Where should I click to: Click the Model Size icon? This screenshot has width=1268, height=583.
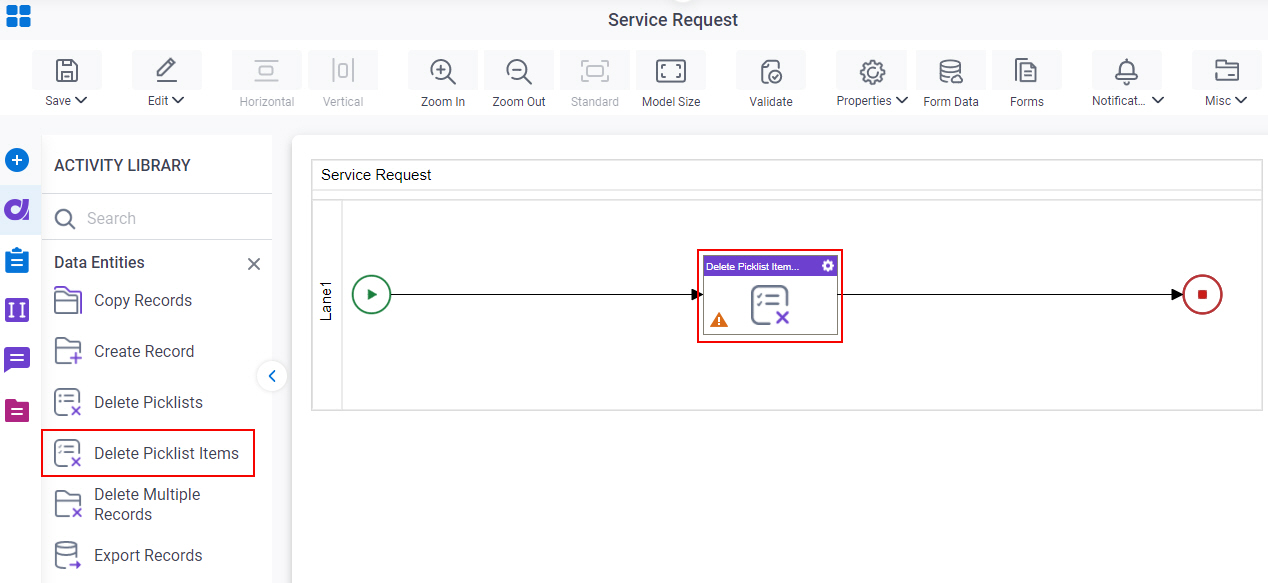[670, 71]
